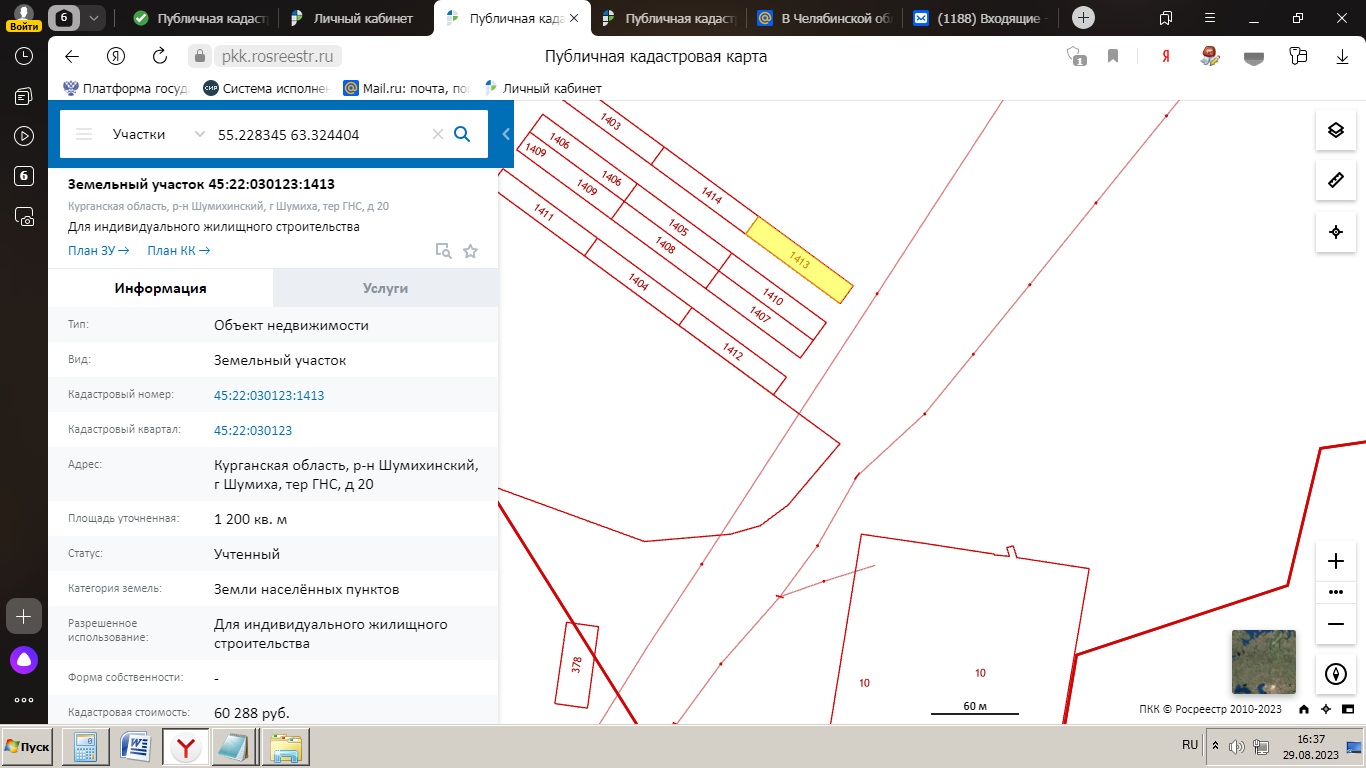Viewport: 1366px width, 768px height.
Task: Select the highlighted yellow parcel 1413
Action: [x=800, y=260]
